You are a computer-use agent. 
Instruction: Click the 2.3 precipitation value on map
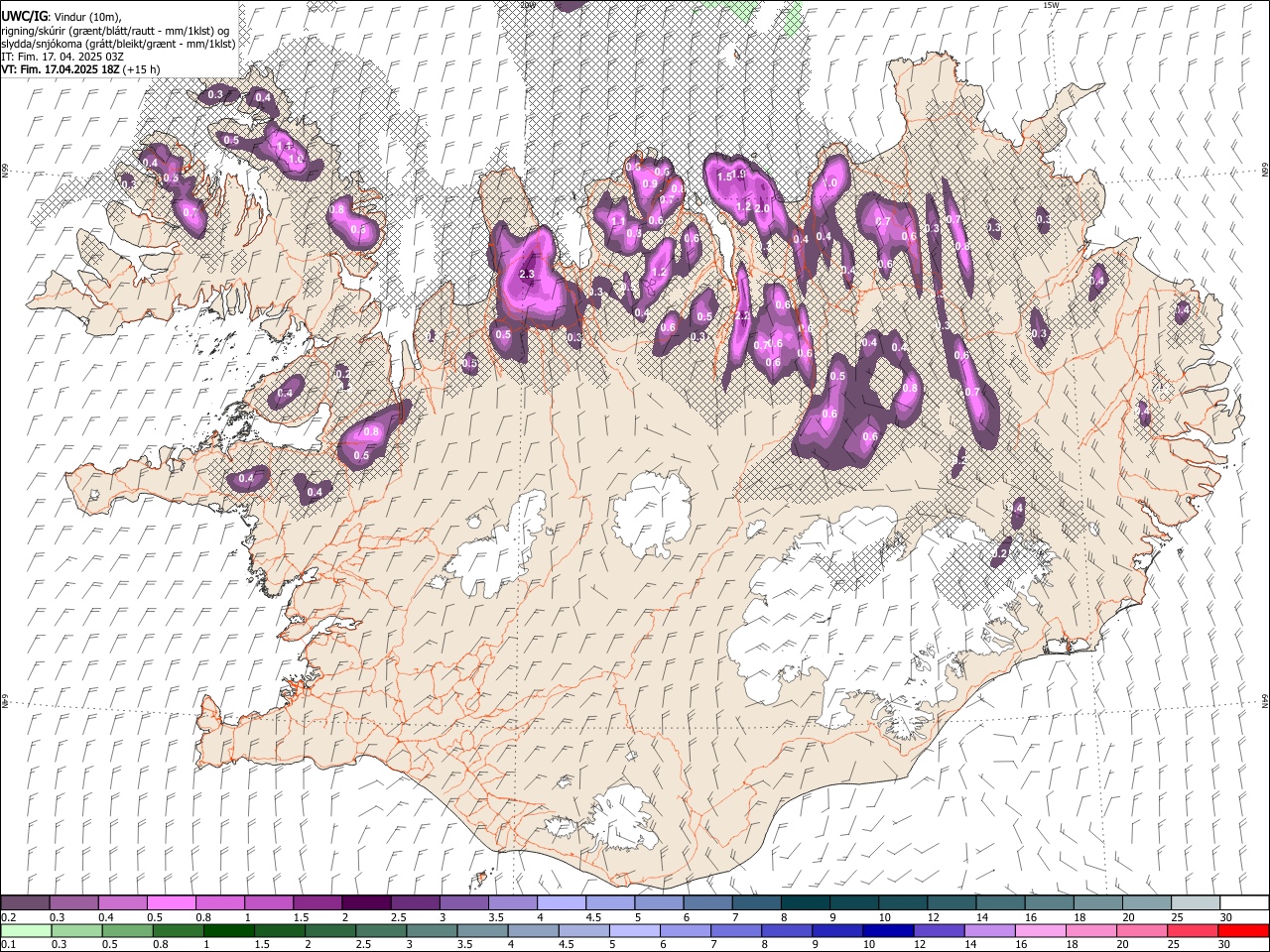(x=527, y=275)
